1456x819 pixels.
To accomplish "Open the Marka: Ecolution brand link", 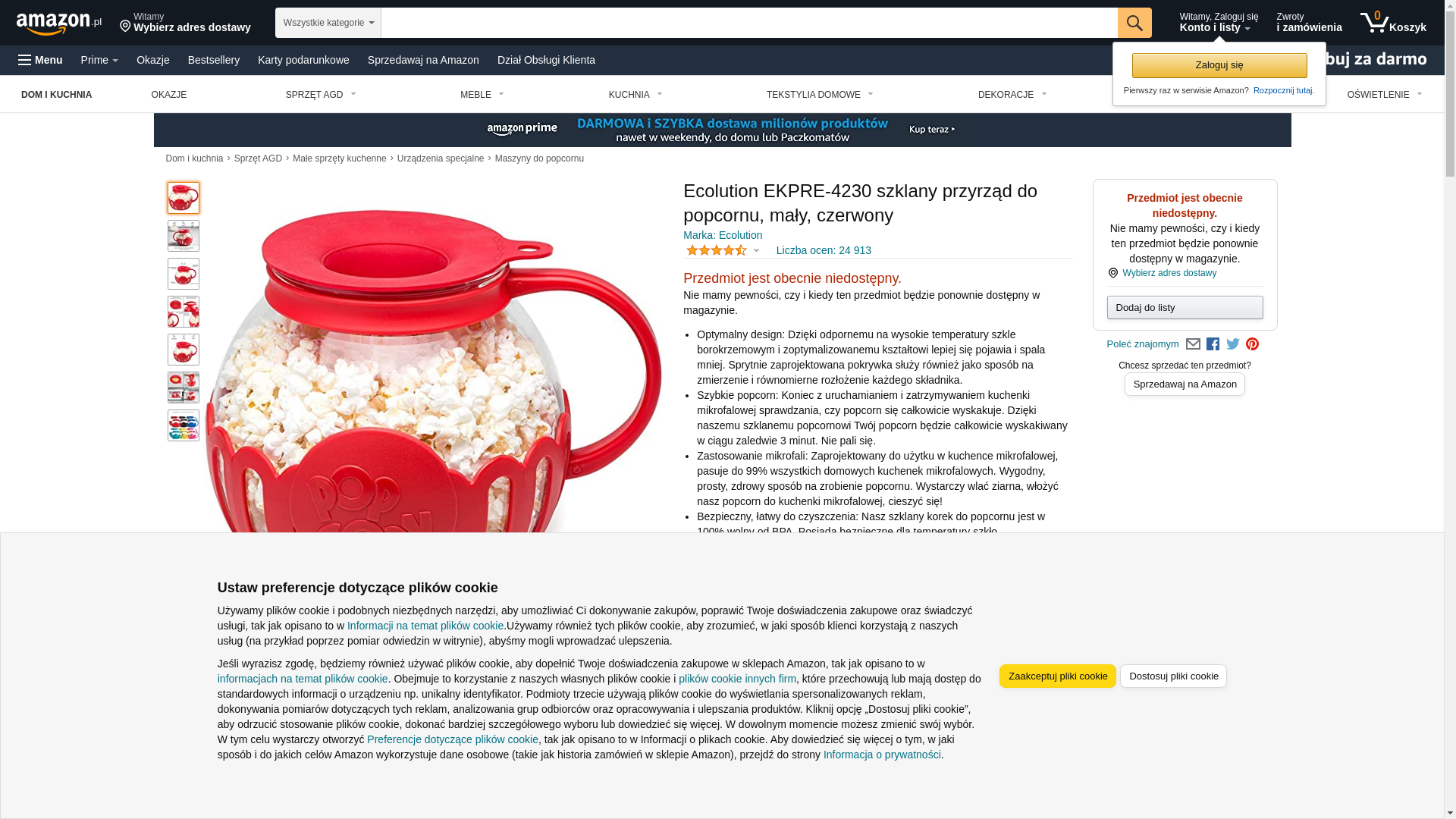I will [723, 235].
